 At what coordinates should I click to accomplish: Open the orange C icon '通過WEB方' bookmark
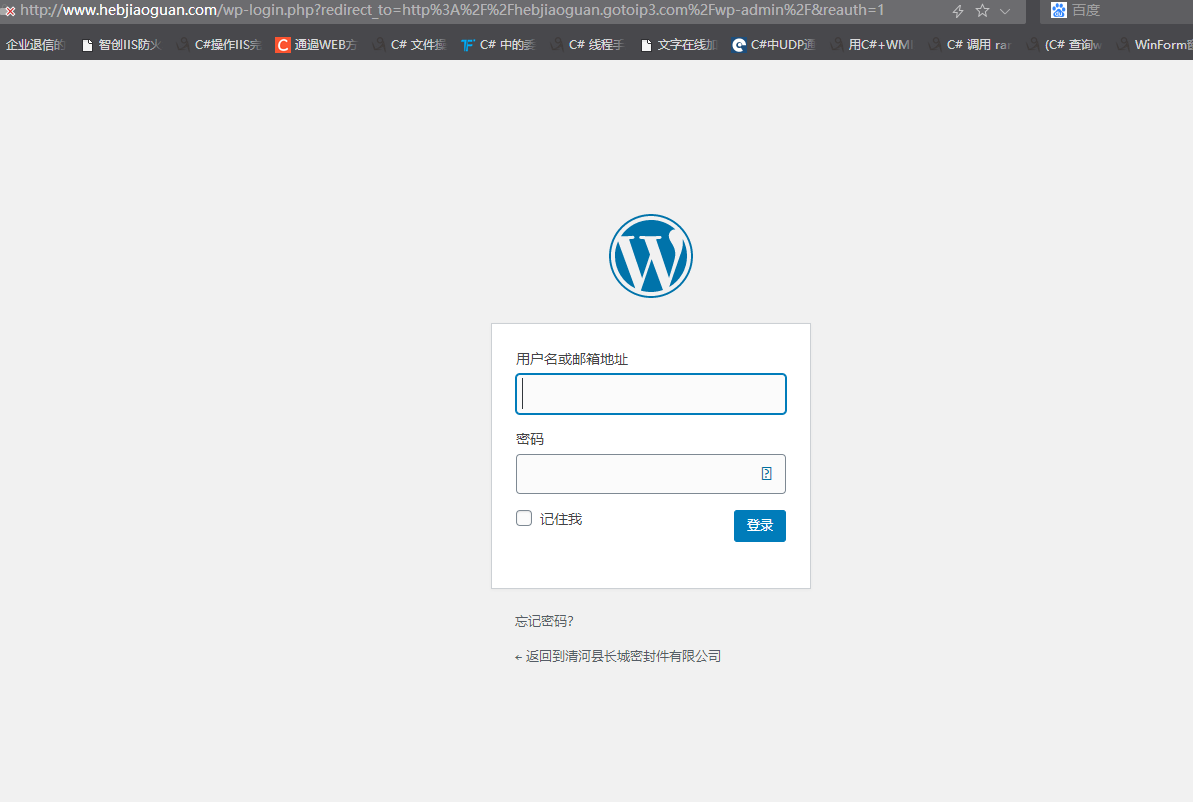(316, 45)
